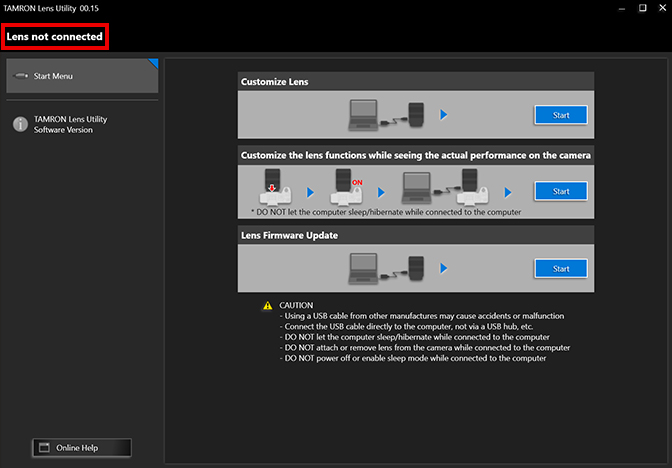Screen dimensions: 672x468
Task: Open TAMRON Lens Utility Software Version info
Action: point(70,124)
